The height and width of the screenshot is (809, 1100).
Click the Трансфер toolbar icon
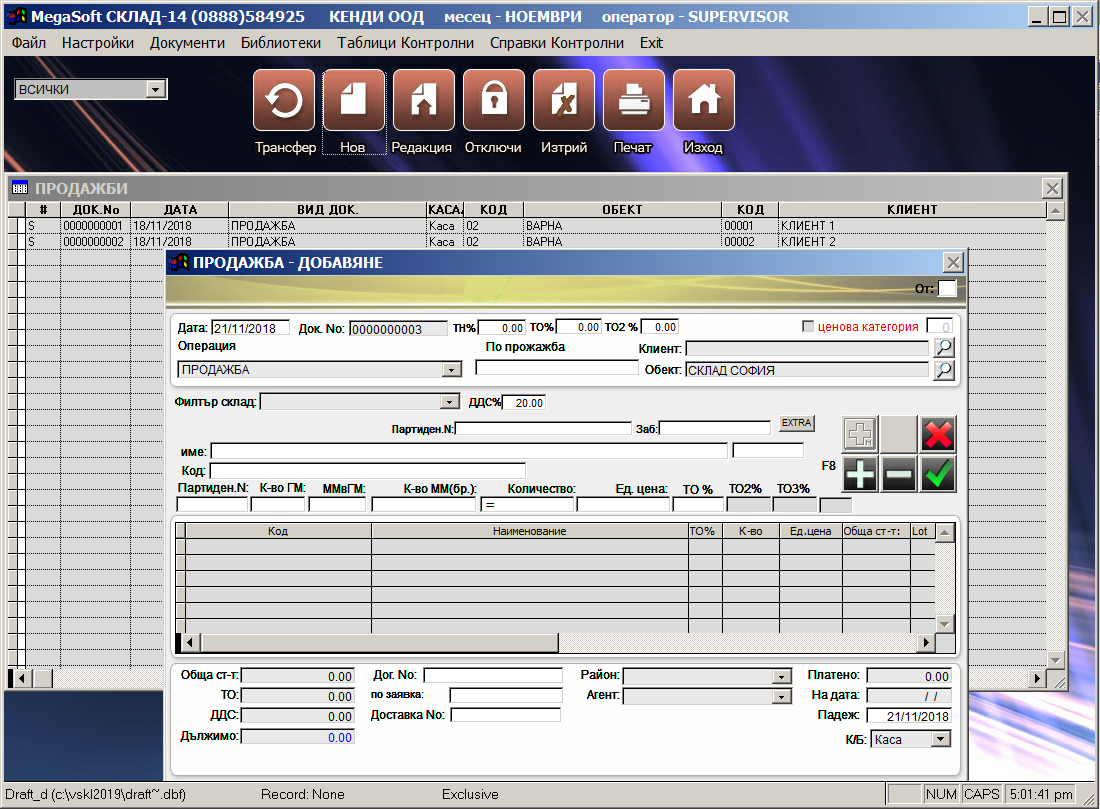point(284,101)
